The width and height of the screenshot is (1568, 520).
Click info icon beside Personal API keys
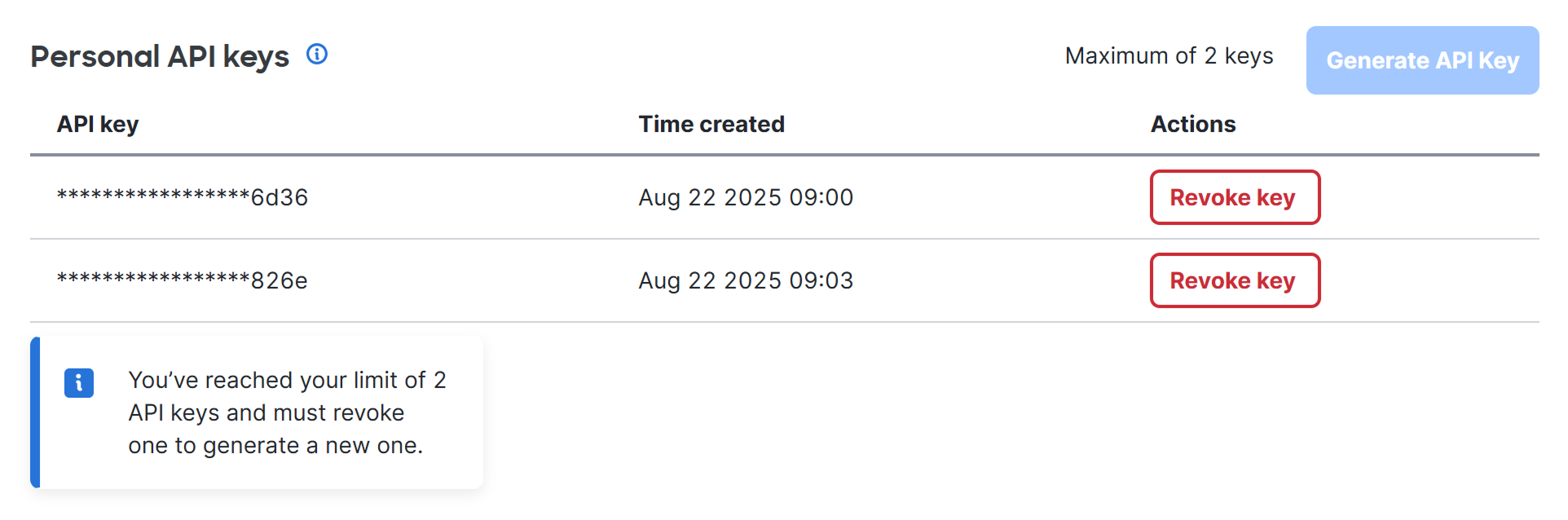tap(317, 55)
